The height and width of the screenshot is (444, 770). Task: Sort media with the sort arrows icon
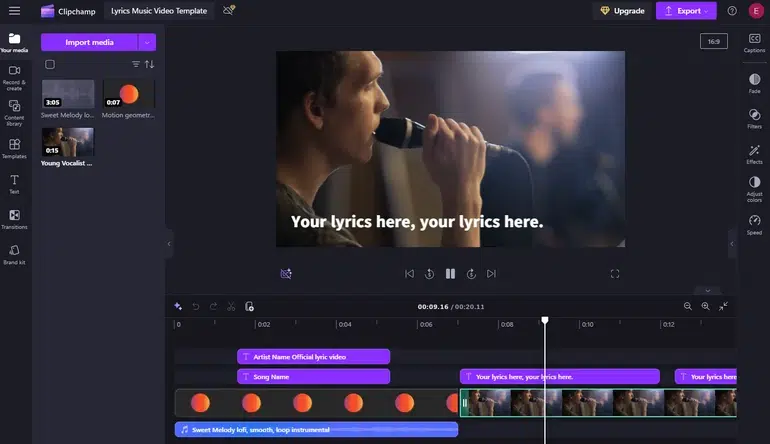[x=149, y=64]
